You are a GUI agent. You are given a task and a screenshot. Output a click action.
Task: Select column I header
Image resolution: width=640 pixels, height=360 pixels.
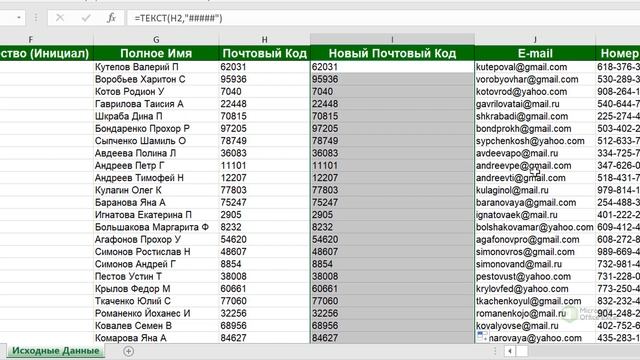[392, 40]
